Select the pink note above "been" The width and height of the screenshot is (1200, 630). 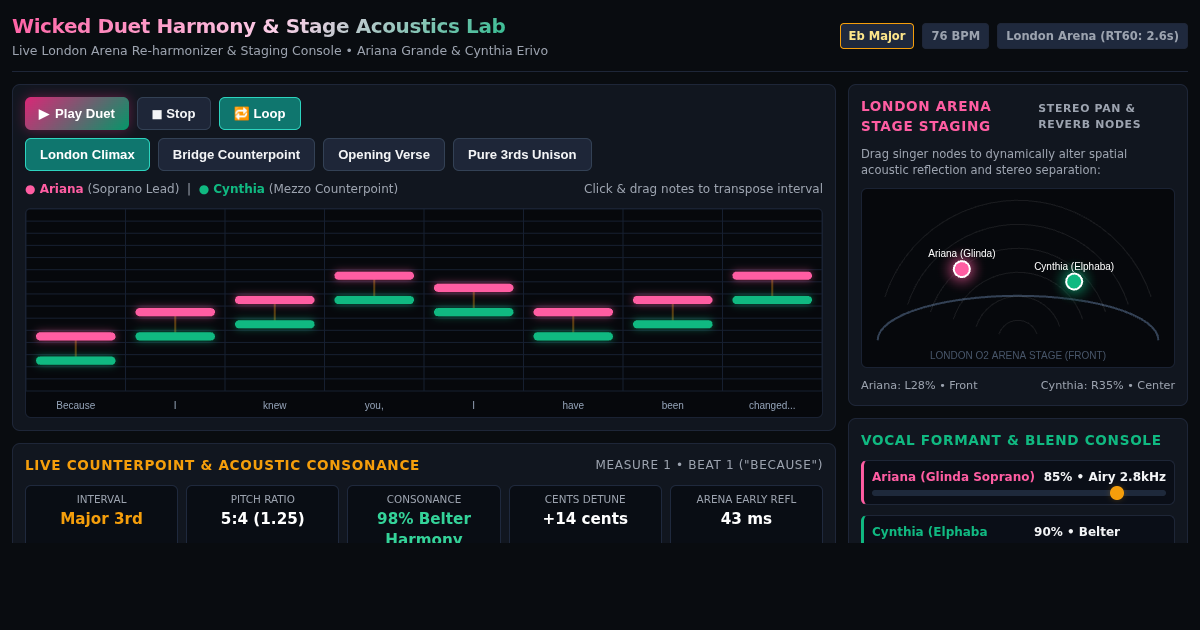pyautogui.click(x=673, y=300)
